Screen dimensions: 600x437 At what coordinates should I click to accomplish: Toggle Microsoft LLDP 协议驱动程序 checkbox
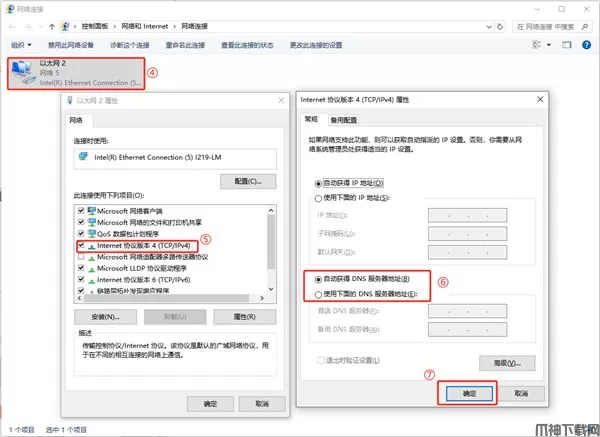[x=81, y=268]
